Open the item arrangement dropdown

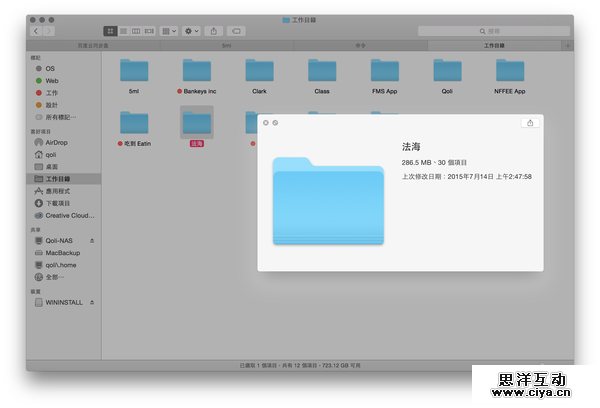click(169, 31)
